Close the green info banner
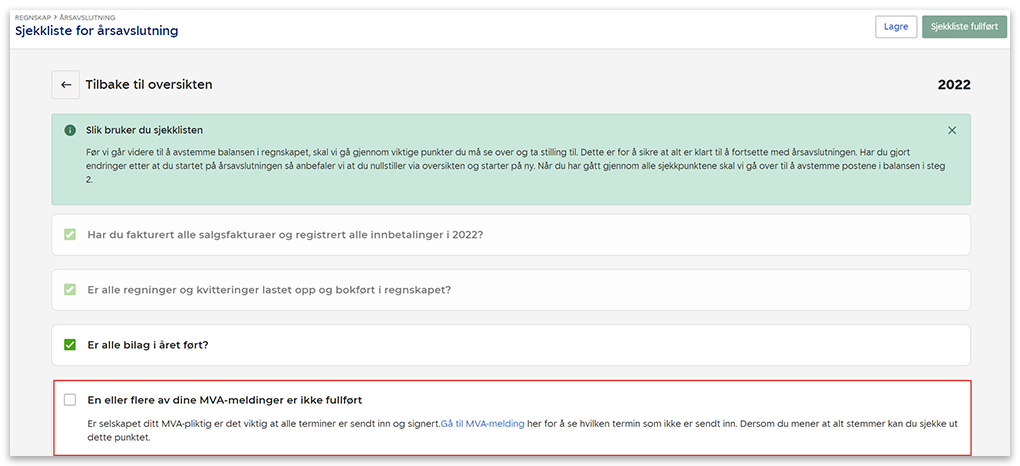Screen dimensions: 1020x466 pos(951,131)
